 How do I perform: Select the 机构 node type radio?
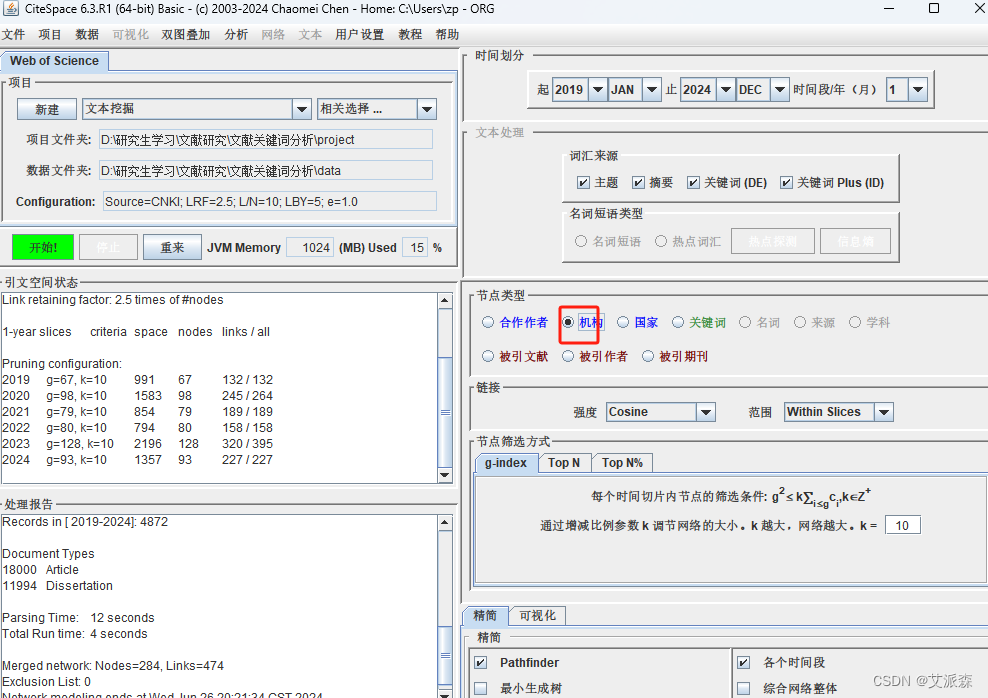(568, 323)
